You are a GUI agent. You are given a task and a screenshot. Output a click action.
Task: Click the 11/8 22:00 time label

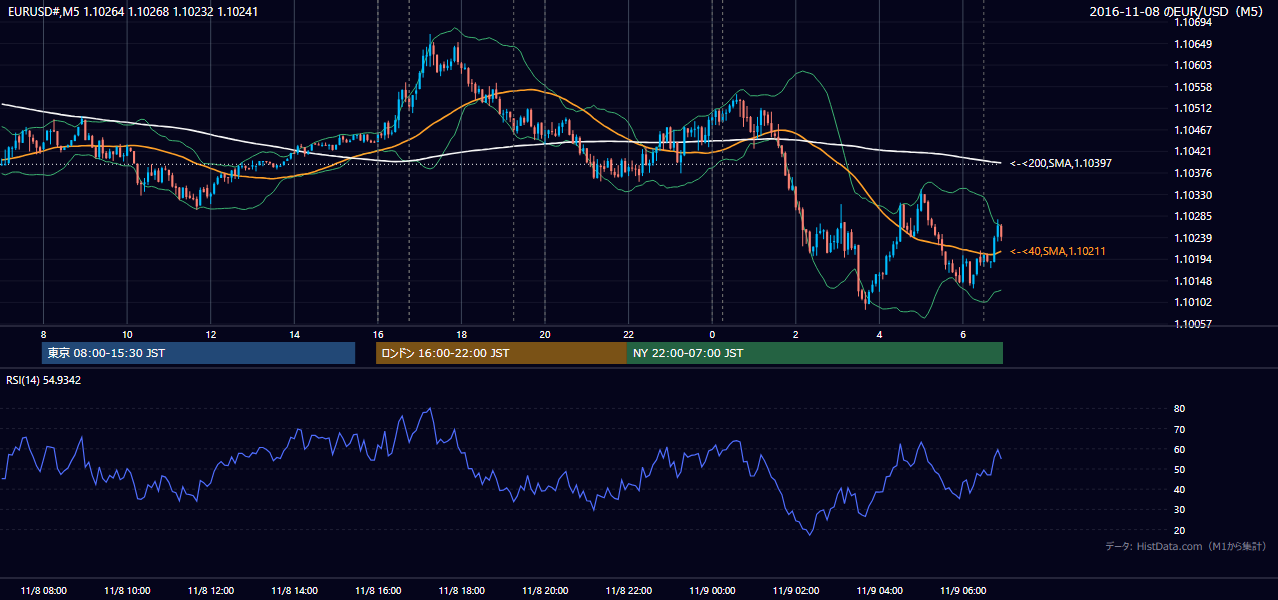(x=629, y=590)
